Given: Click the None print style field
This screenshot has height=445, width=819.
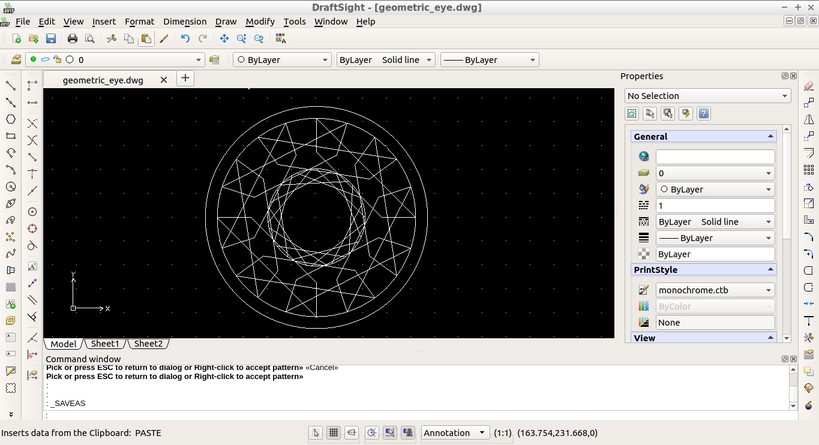Looking at the screenshot, I should coord(715,322).
